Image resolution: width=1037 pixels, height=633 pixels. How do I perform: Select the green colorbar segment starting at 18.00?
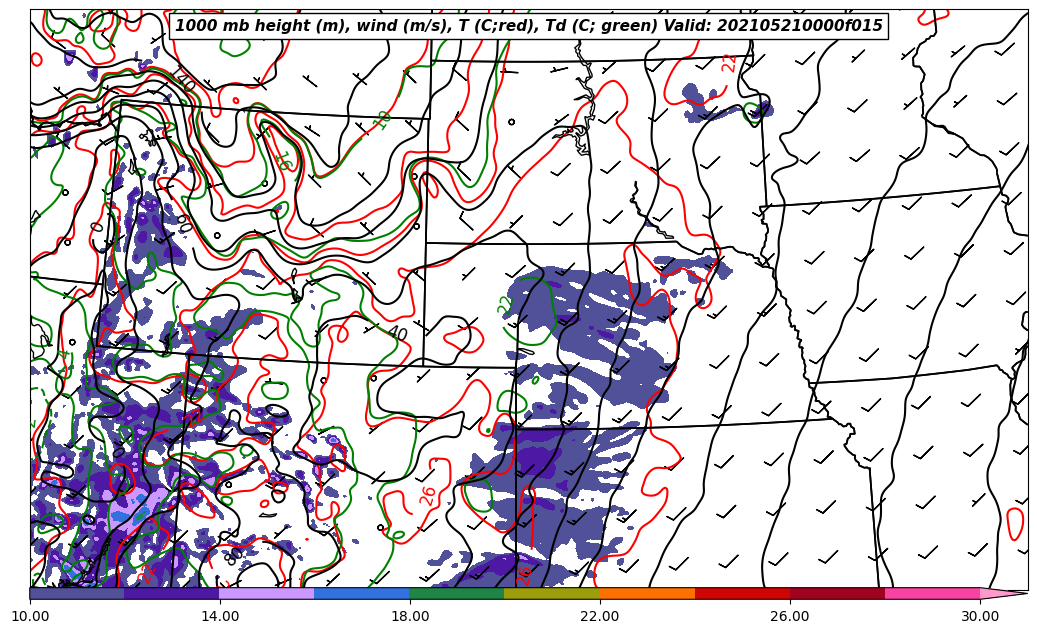point(457,593)
